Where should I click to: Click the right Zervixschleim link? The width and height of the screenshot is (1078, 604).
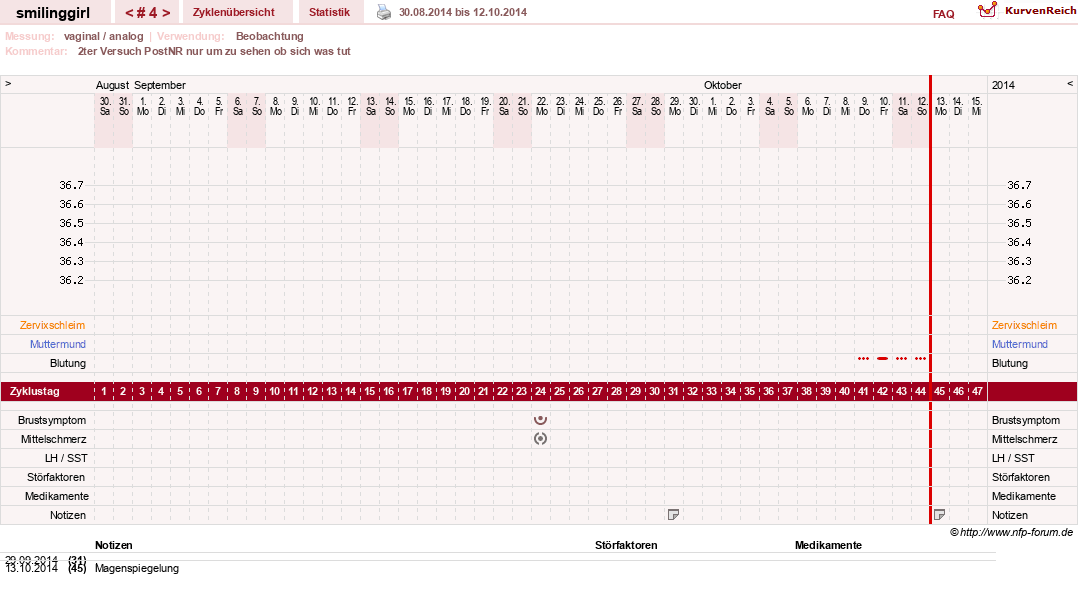[x=1024, y=325]
